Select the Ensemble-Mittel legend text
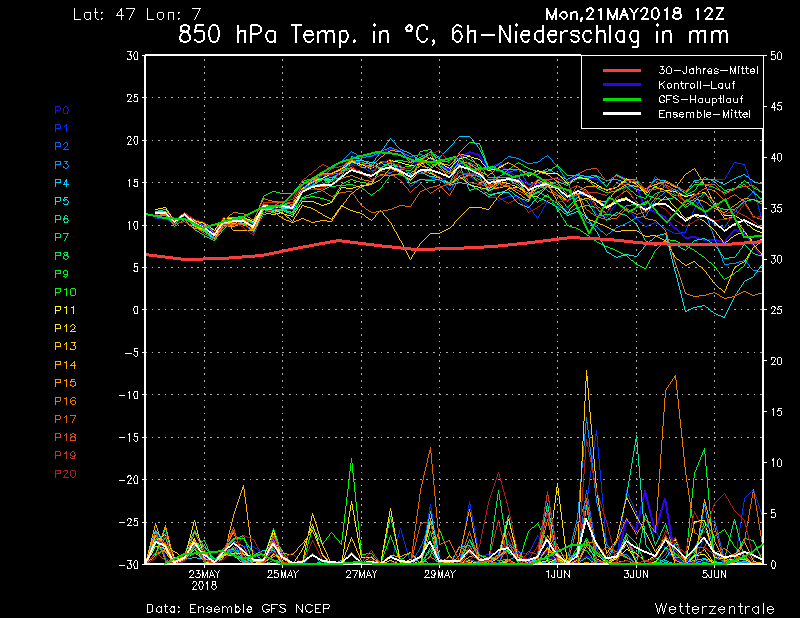Image resolution: width=800 pixels, height=618 pixels. [x=707, y=114]
